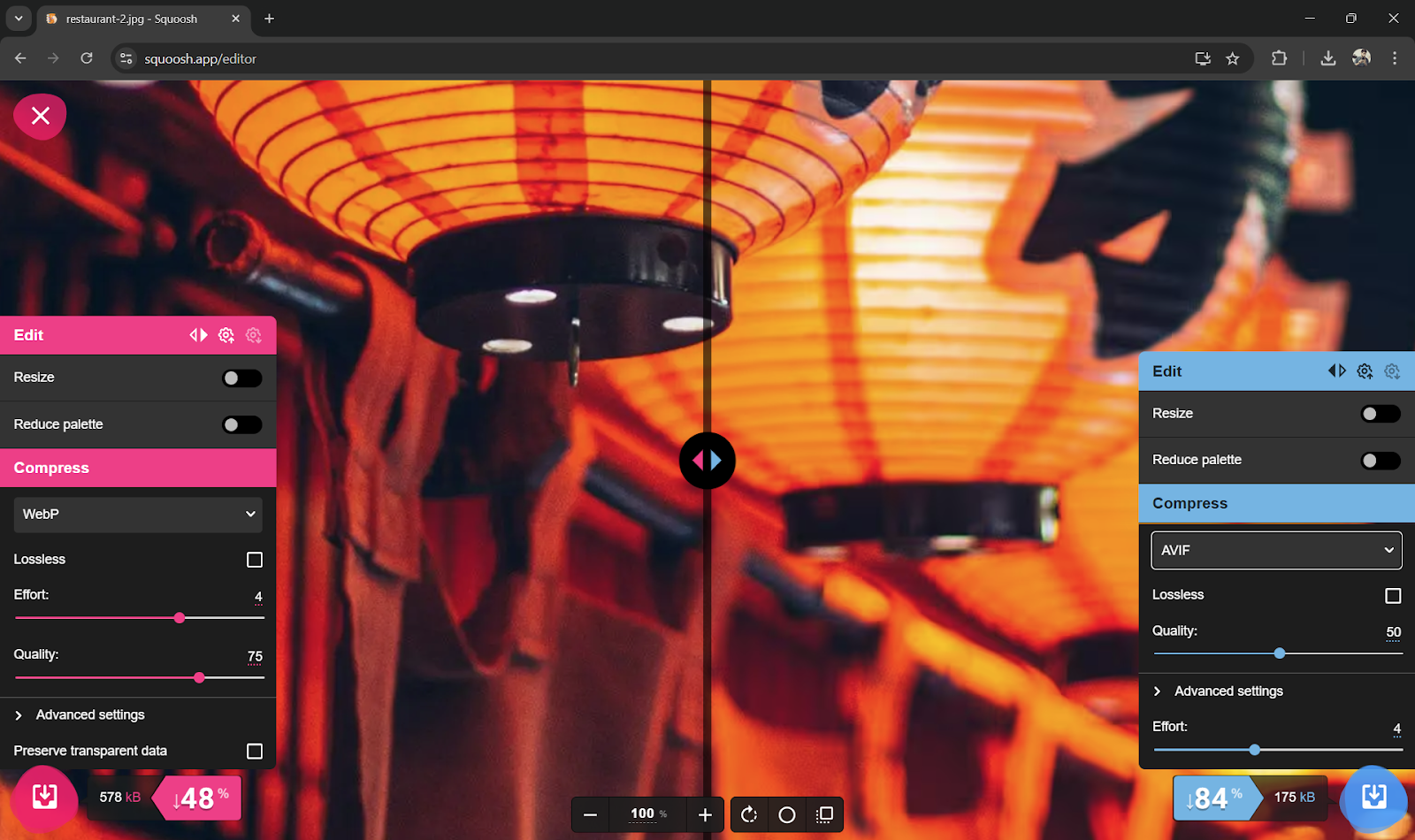Image resolution: width=1415 pixels, height=840 pixels.
Task: Click the 48% savings badge
Action: [x=198, y=798]
